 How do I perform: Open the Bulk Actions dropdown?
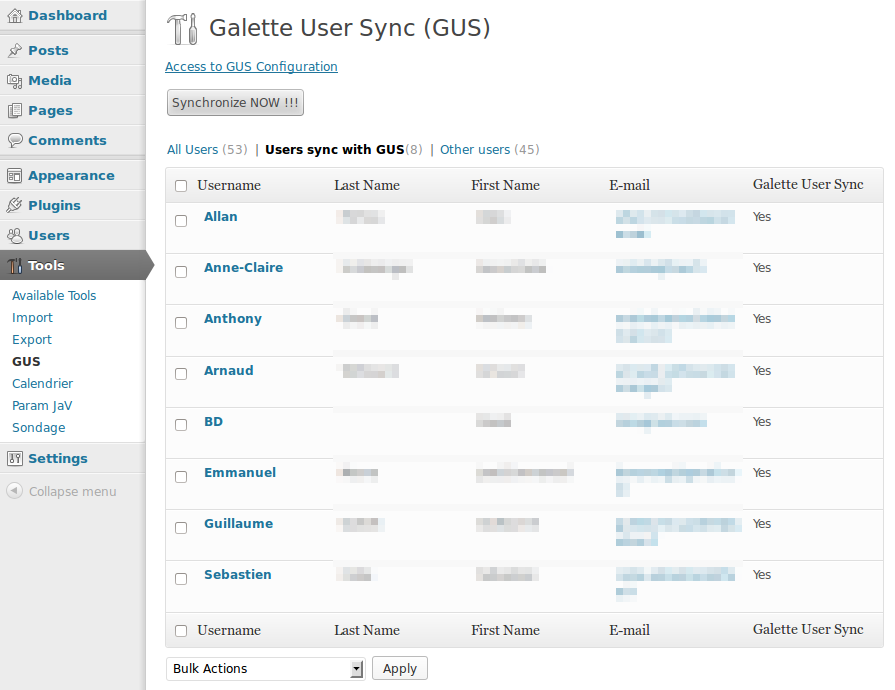(265, 669)
